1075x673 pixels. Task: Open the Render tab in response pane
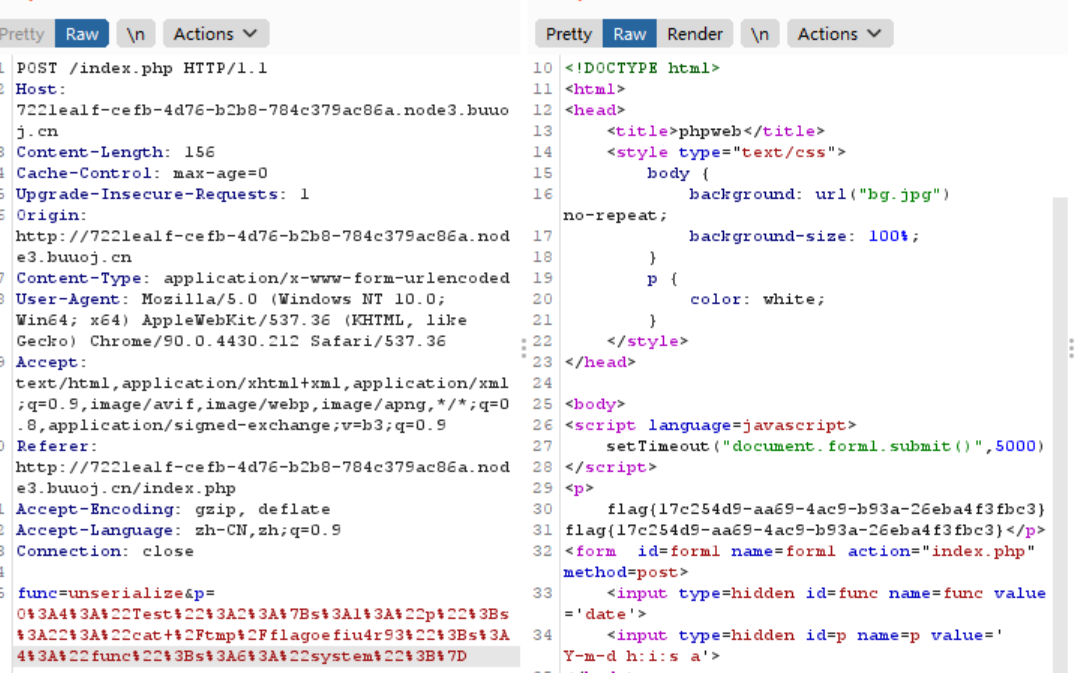(694, 34)
